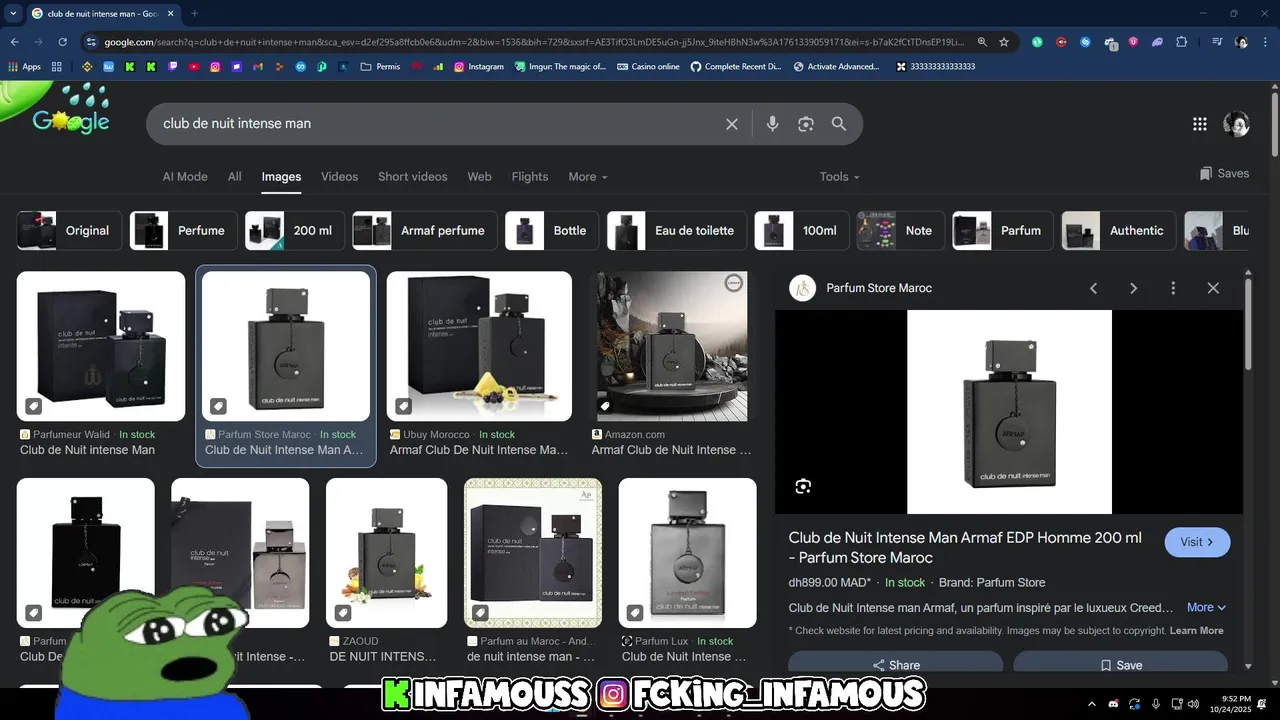Viewport: 1280px width, 720px height.
Task: Open three-dot options in preview panel
Action: [x=1173, y=288]
